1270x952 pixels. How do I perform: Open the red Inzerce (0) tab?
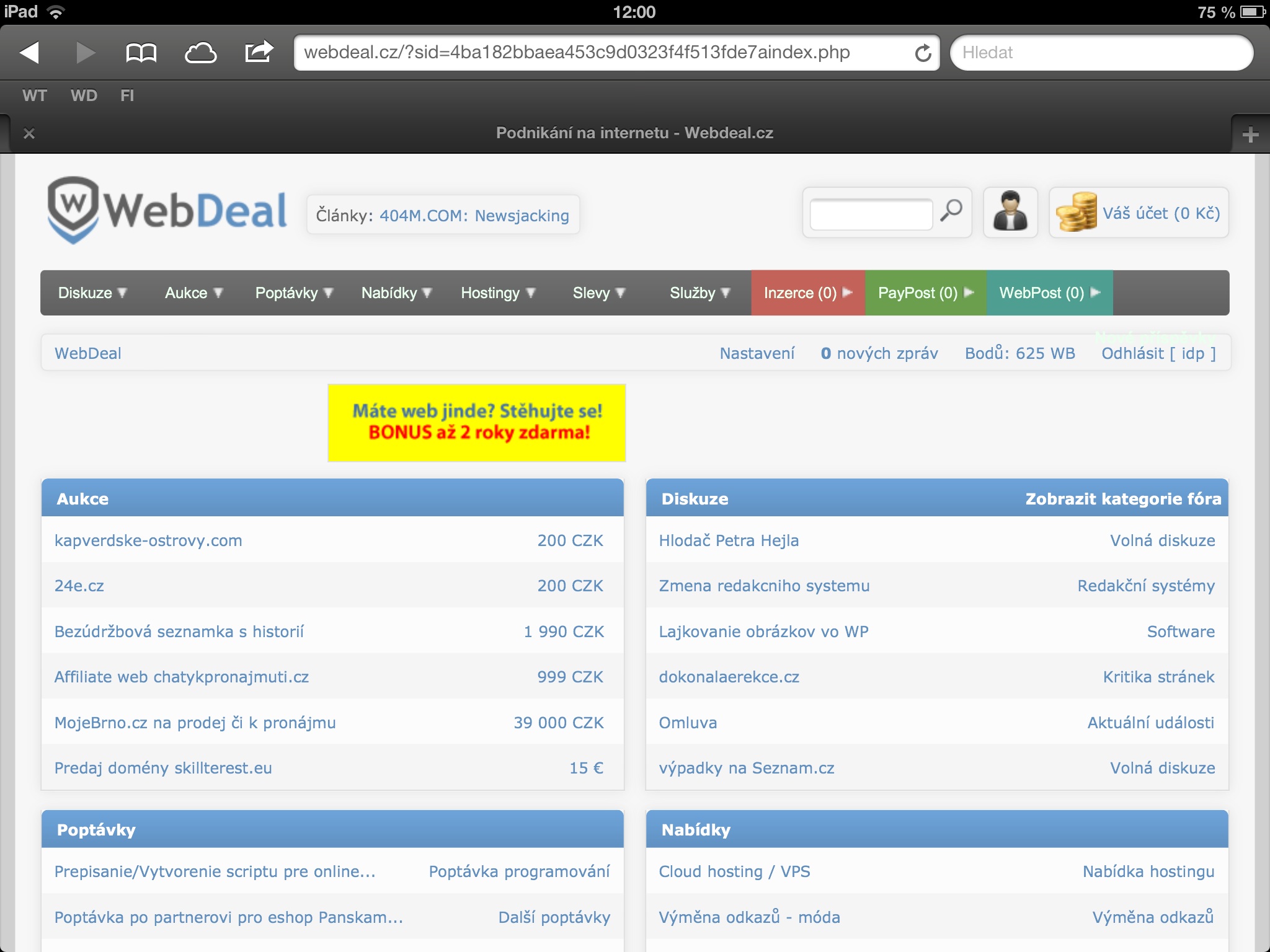pyautogui.click(x=808, y=293)
